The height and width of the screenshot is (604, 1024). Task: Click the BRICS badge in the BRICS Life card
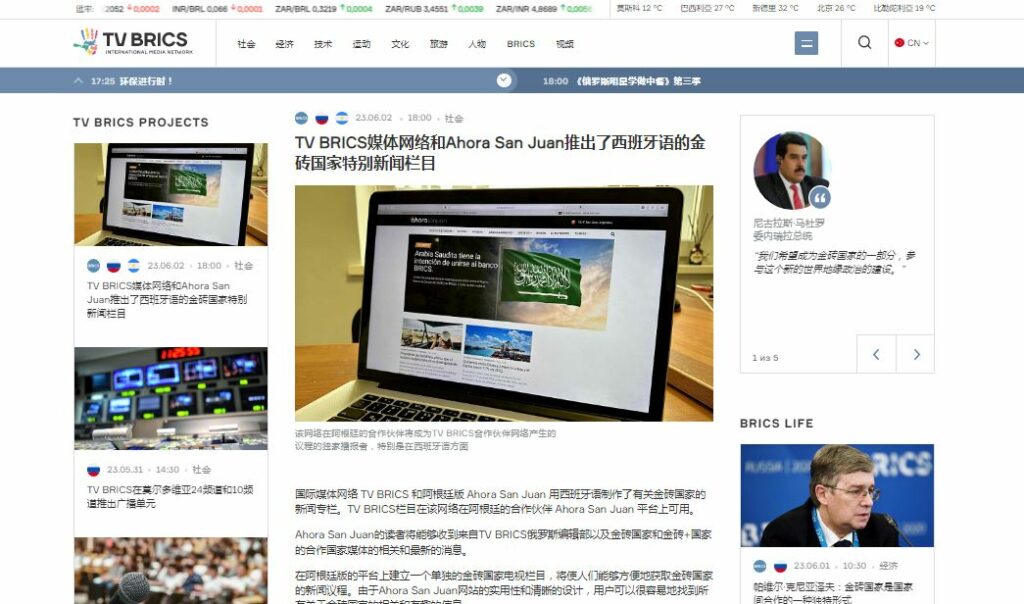[760, 566]
